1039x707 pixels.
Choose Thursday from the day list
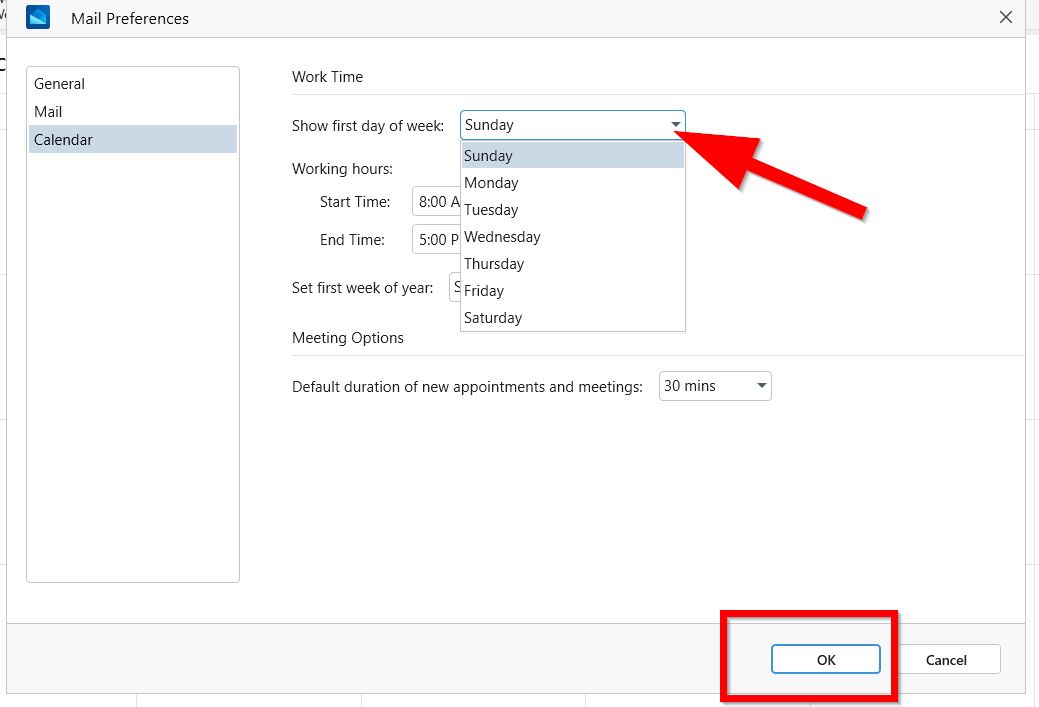pos(573,264)
